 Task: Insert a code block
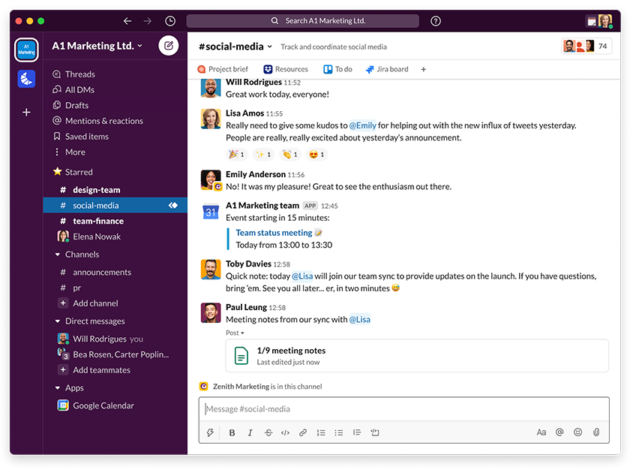point(375,433)
